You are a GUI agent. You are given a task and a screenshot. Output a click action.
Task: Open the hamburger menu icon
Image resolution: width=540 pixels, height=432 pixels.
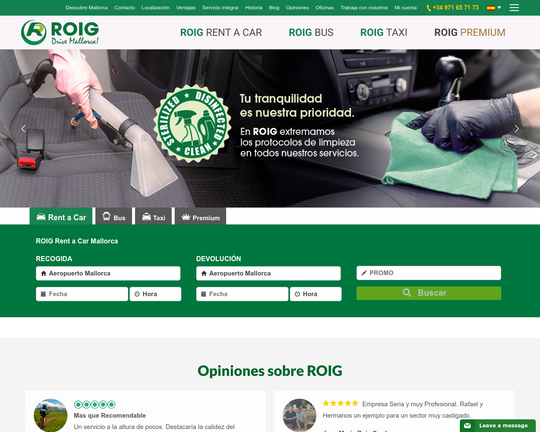514,8
